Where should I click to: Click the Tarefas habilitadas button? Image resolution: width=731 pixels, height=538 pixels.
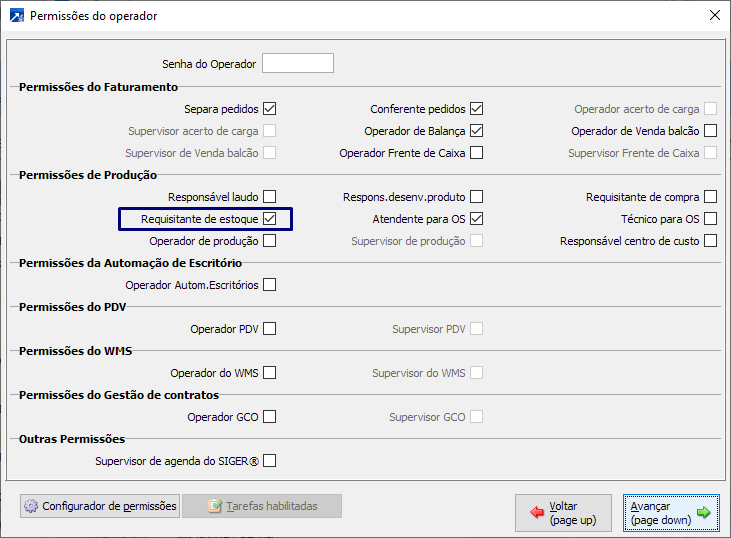[x=262, y=506]
